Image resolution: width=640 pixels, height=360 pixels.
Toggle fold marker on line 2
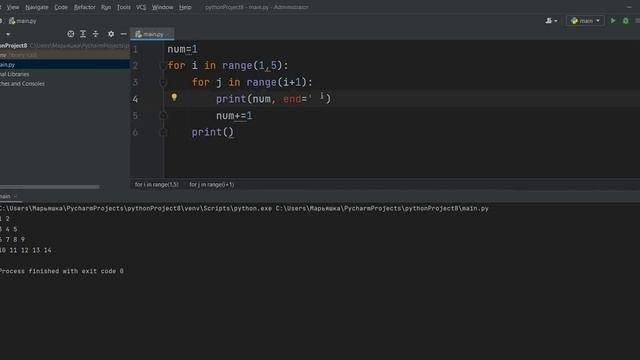coord(163,66)
